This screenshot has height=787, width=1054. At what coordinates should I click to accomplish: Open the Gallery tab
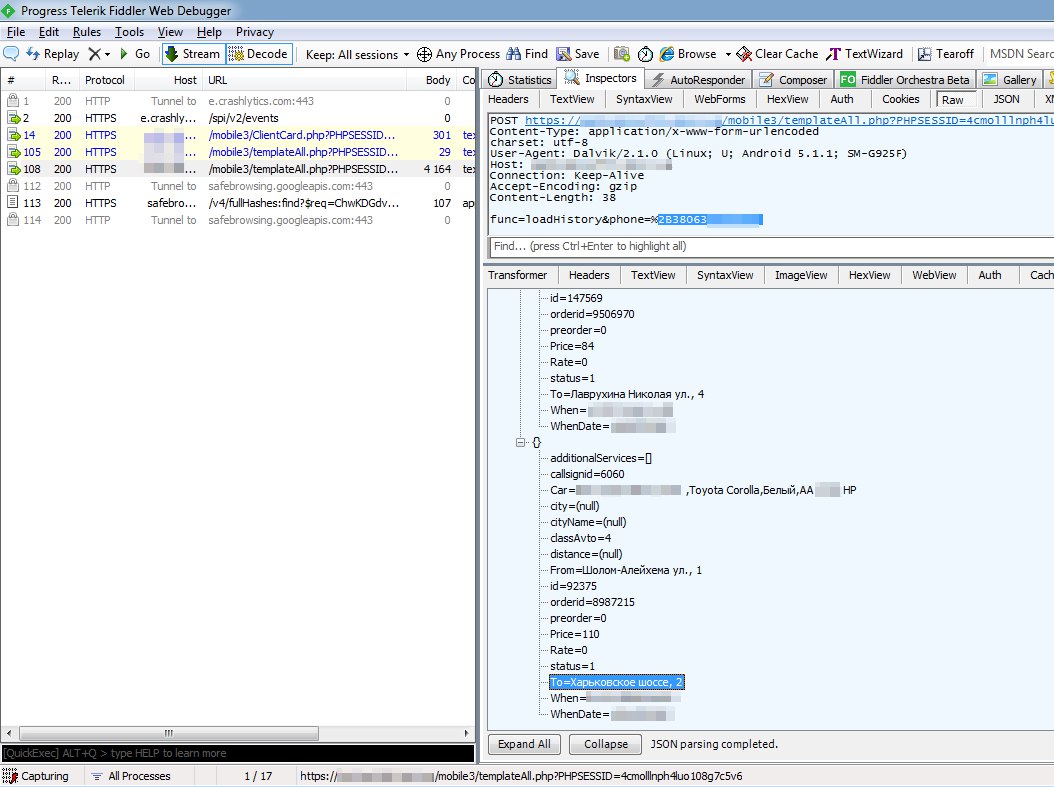[x=1010, y=80]
